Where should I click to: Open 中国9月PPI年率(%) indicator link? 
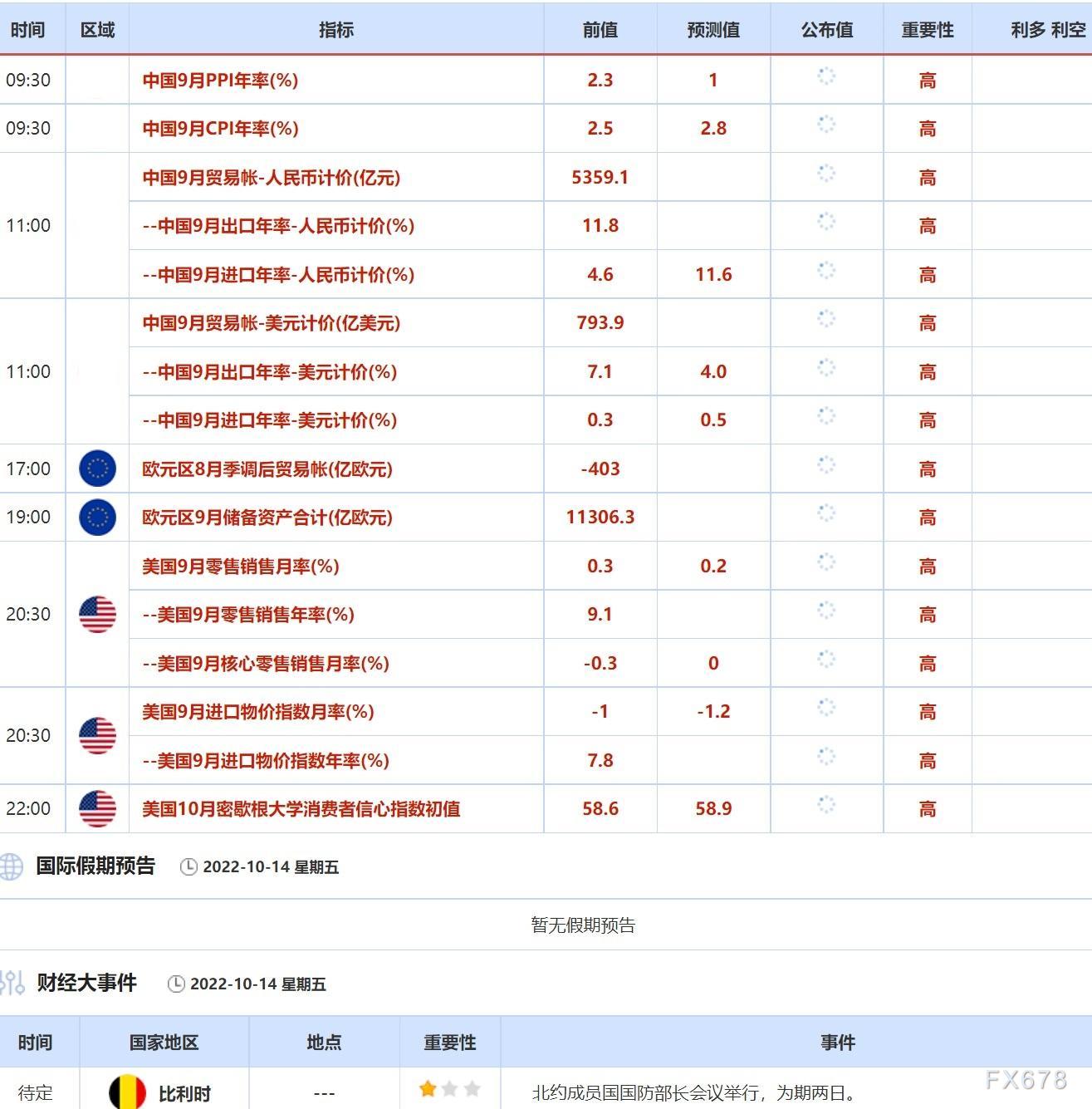[x=220, y=80]
